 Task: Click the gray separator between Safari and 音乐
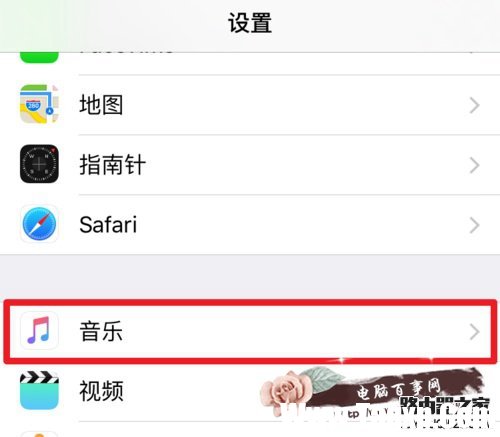coord(250,277)
